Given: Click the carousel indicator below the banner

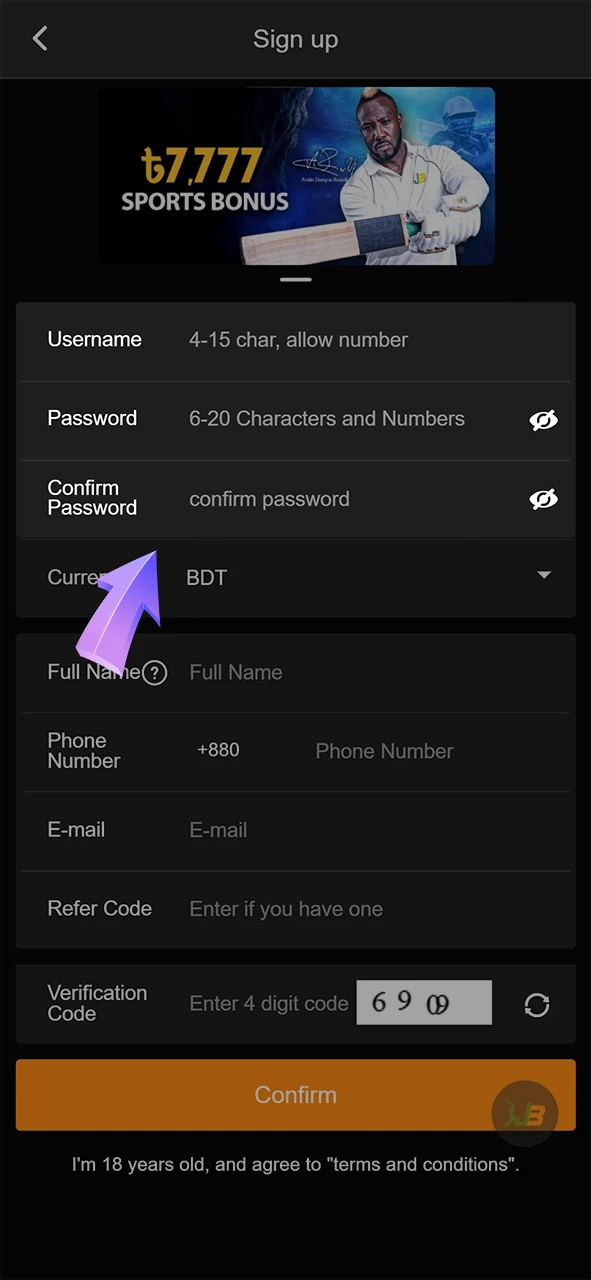Looking at the screenshot, I should (x=295, y=280).
